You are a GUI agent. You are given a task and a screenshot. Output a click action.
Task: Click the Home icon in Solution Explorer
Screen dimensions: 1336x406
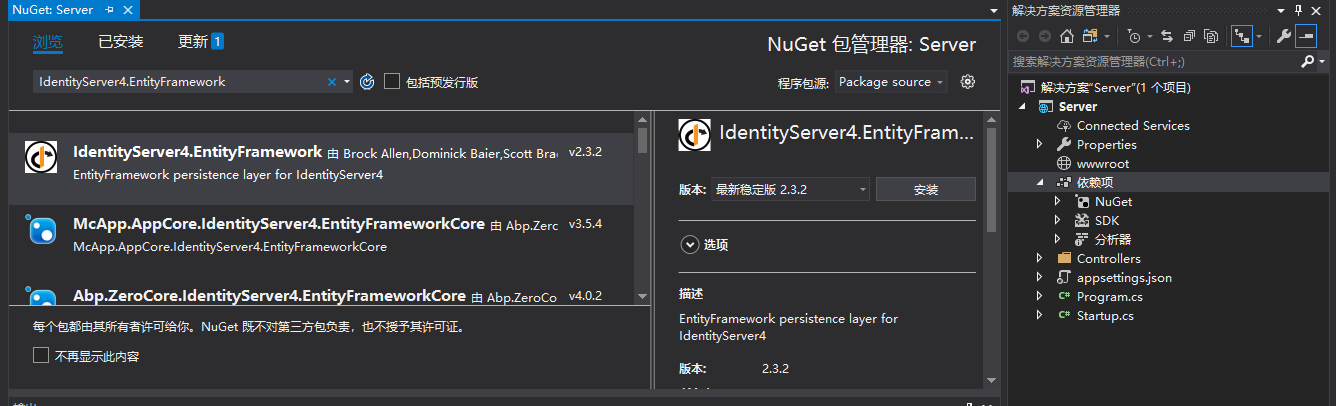(x=1067, y=36)
